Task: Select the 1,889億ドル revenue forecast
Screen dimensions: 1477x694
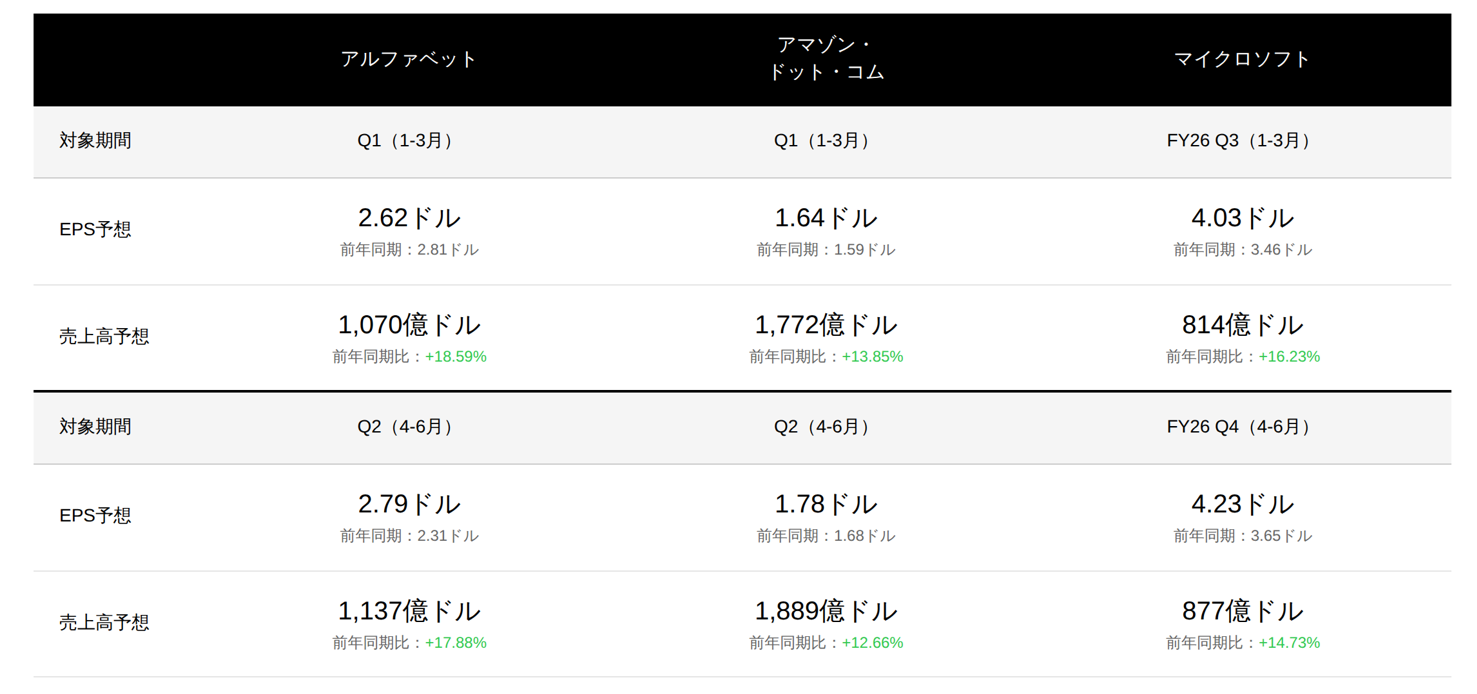Action: pyautogui.click(x=826, y=611)
